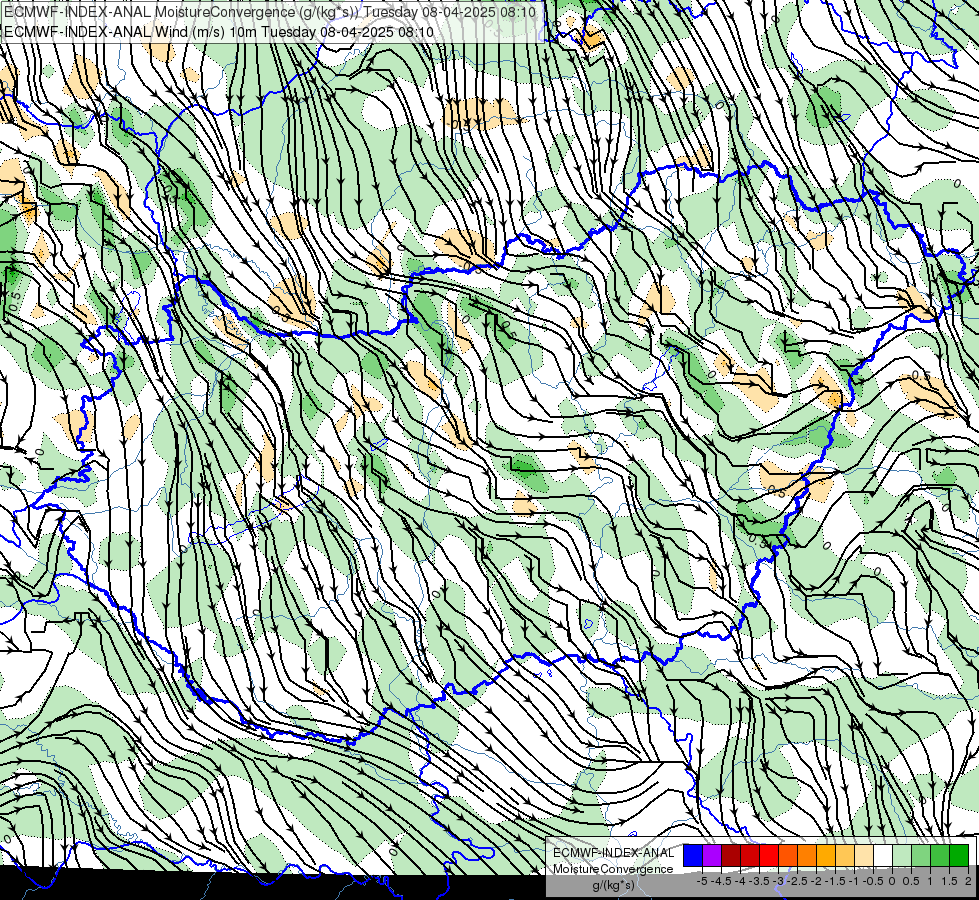Select the red swatch between -4 and -3.5
This screenshot has width=979, height=900.
coord(750,856)
